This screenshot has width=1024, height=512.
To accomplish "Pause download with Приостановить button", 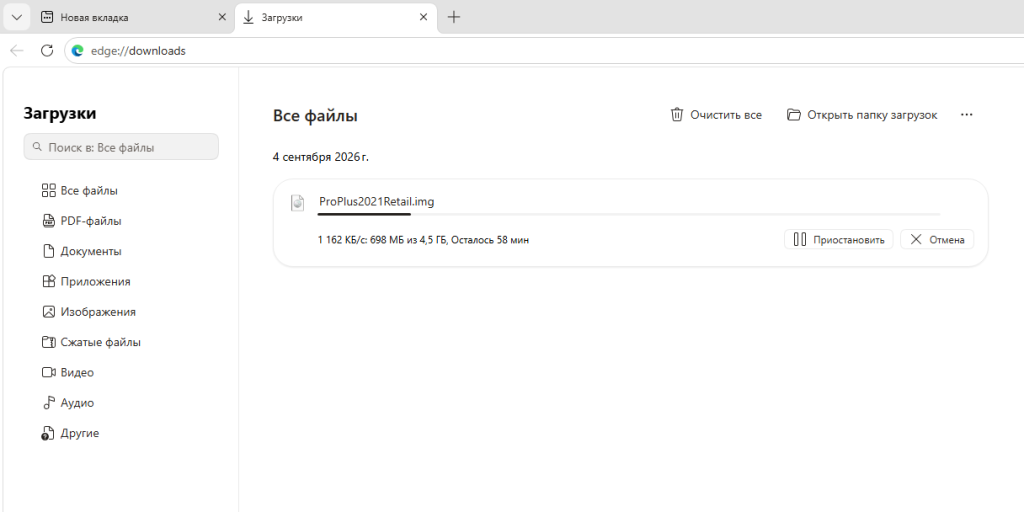I will point(839,240).
